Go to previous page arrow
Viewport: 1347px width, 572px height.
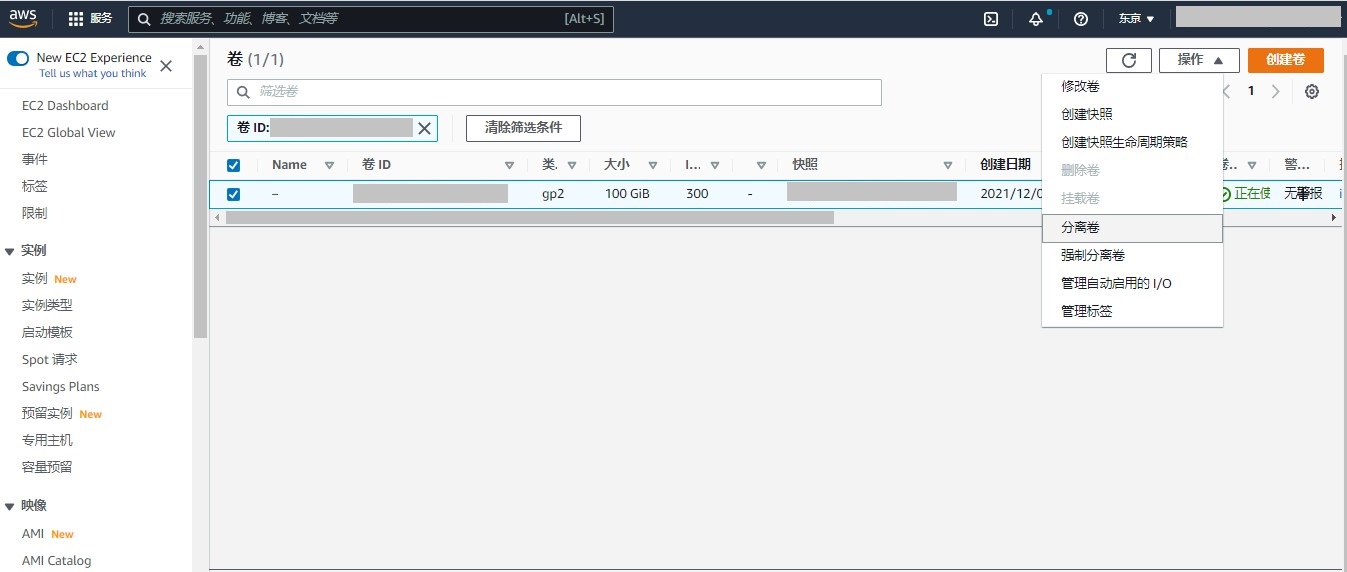click(1227, 91)
